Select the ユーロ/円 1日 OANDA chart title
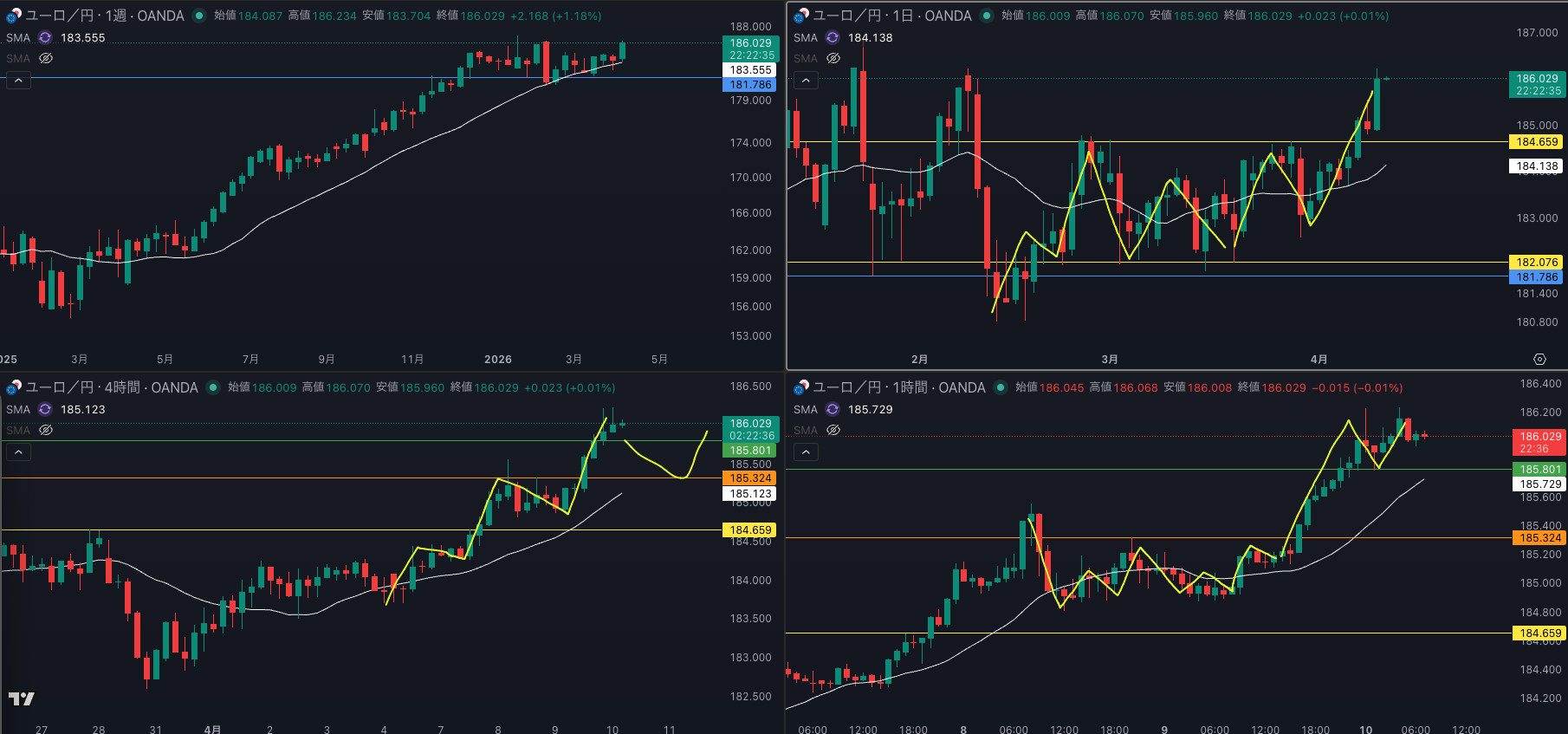Image resolution: width=1568 pixels, height=734 pixels. point(892,16)
